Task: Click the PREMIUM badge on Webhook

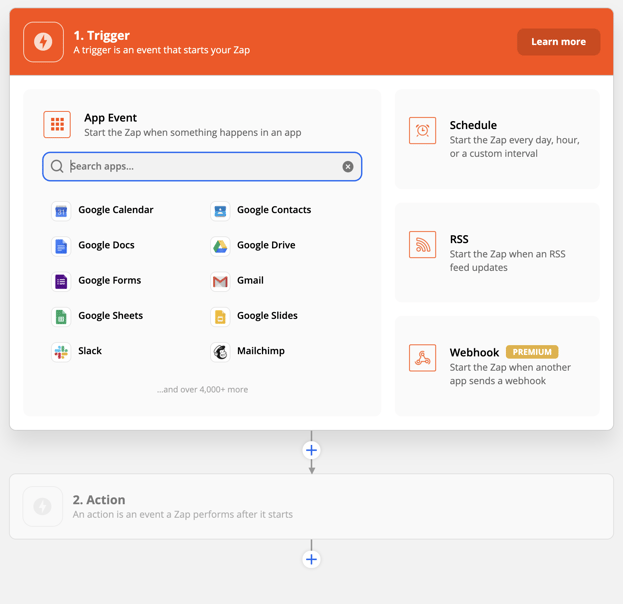Action: 532,352
